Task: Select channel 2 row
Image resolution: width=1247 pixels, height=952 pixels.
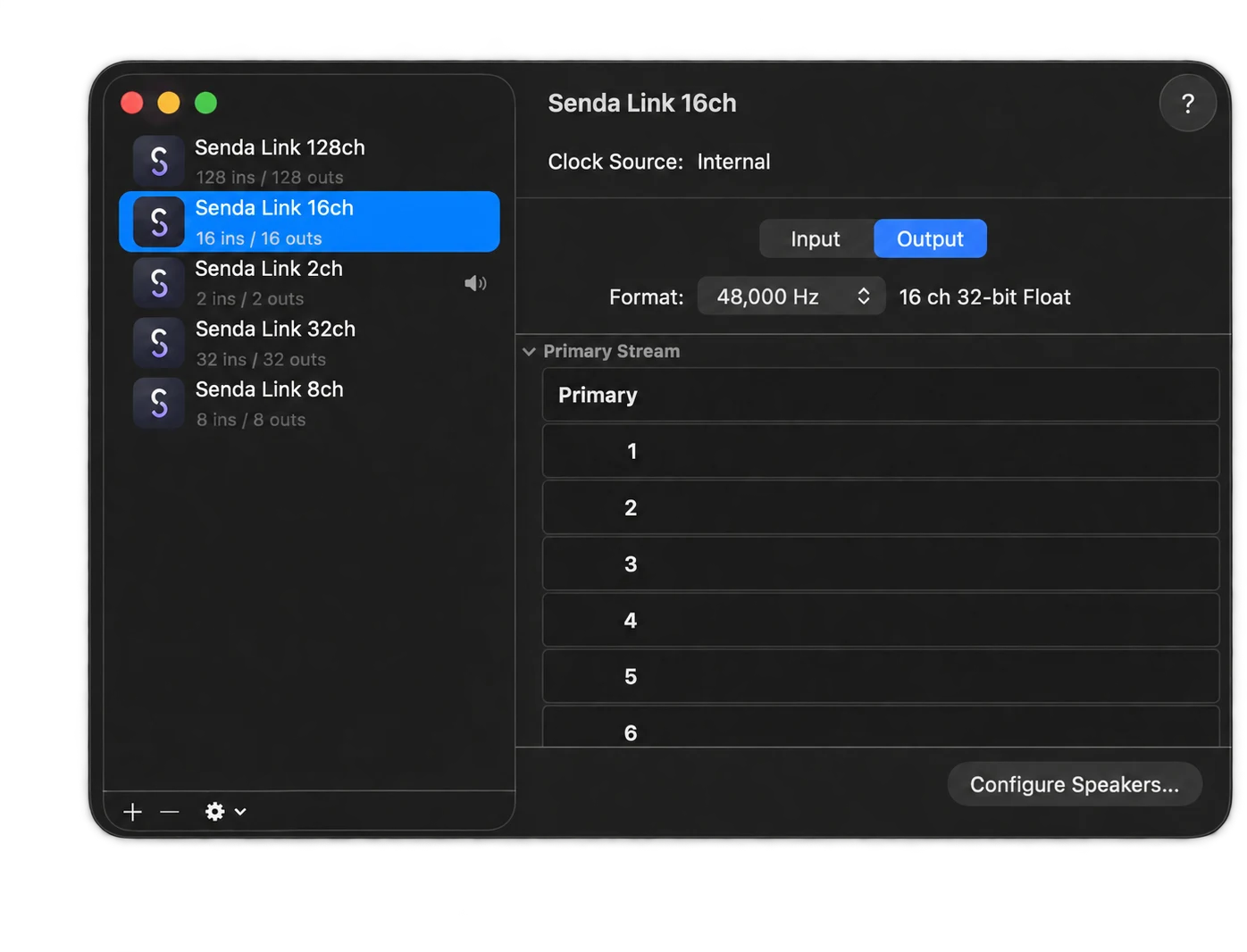Action: (881, 507)
